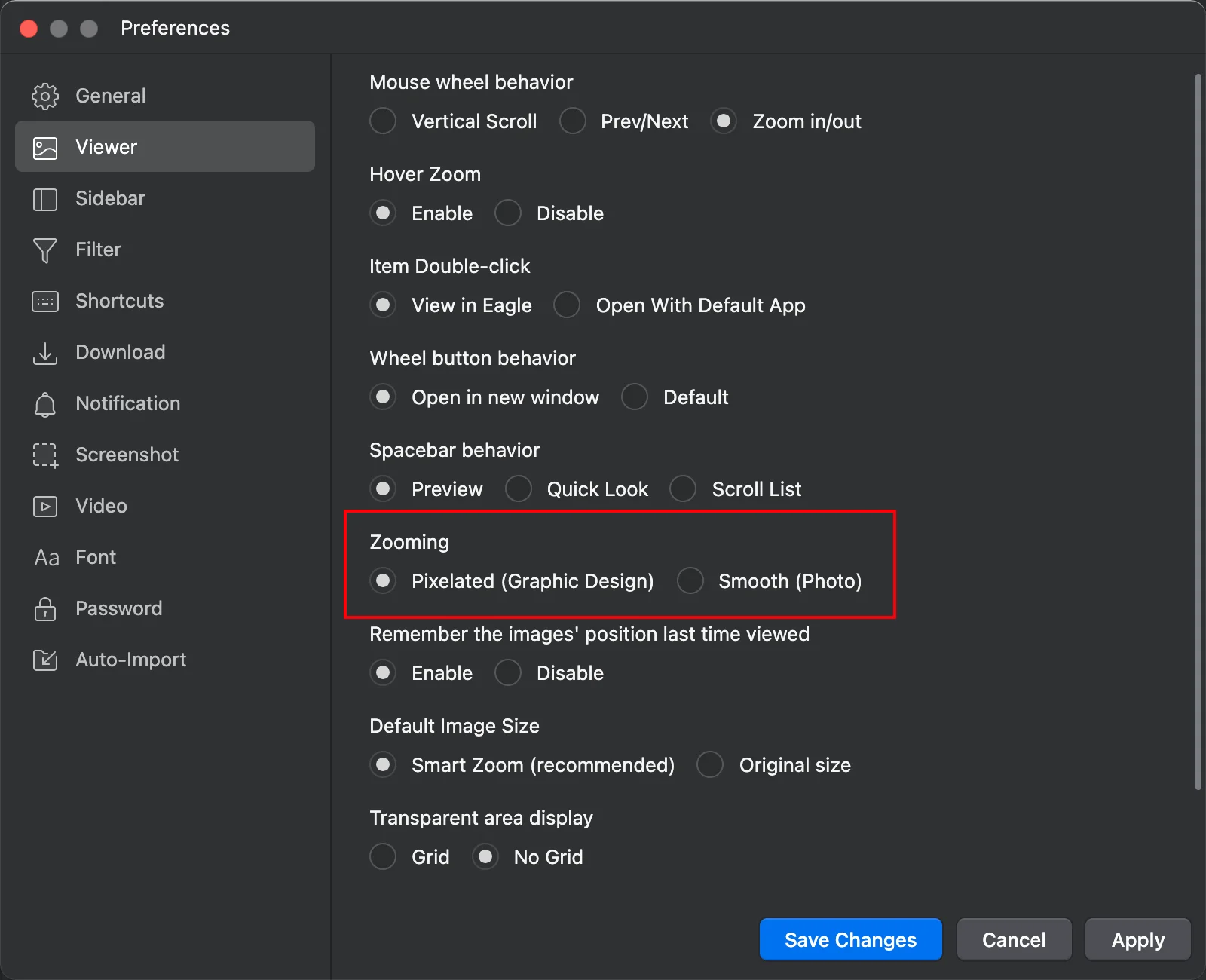Screen dimensions: 1206x980
Task: Choose Grid for transparent area display
Action: (x=383, y=856)
